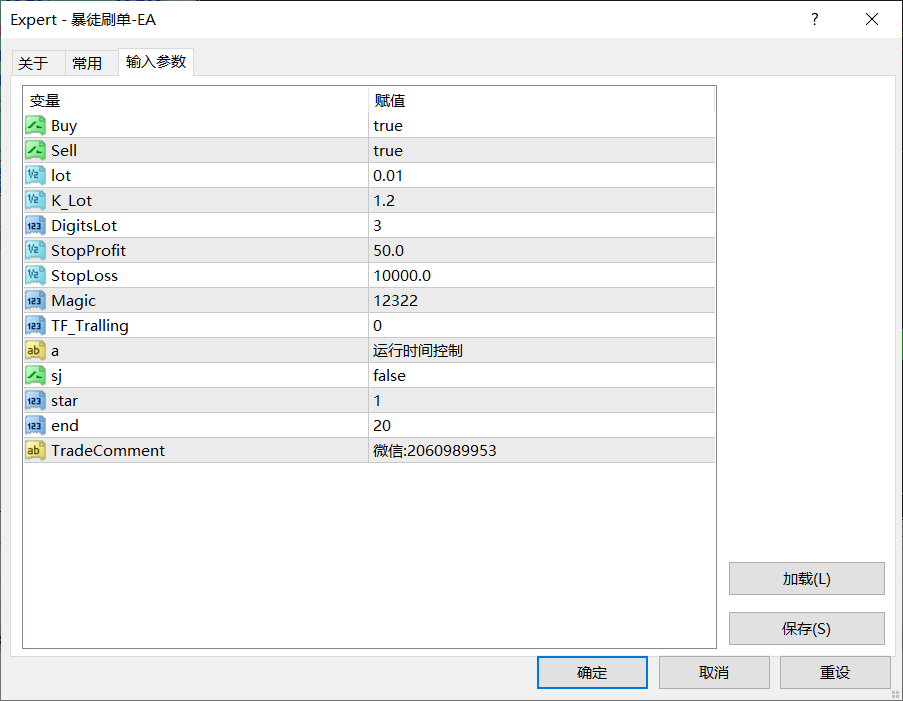Click the 变量 column header
903x701 pixels.
tap(196, 101)
